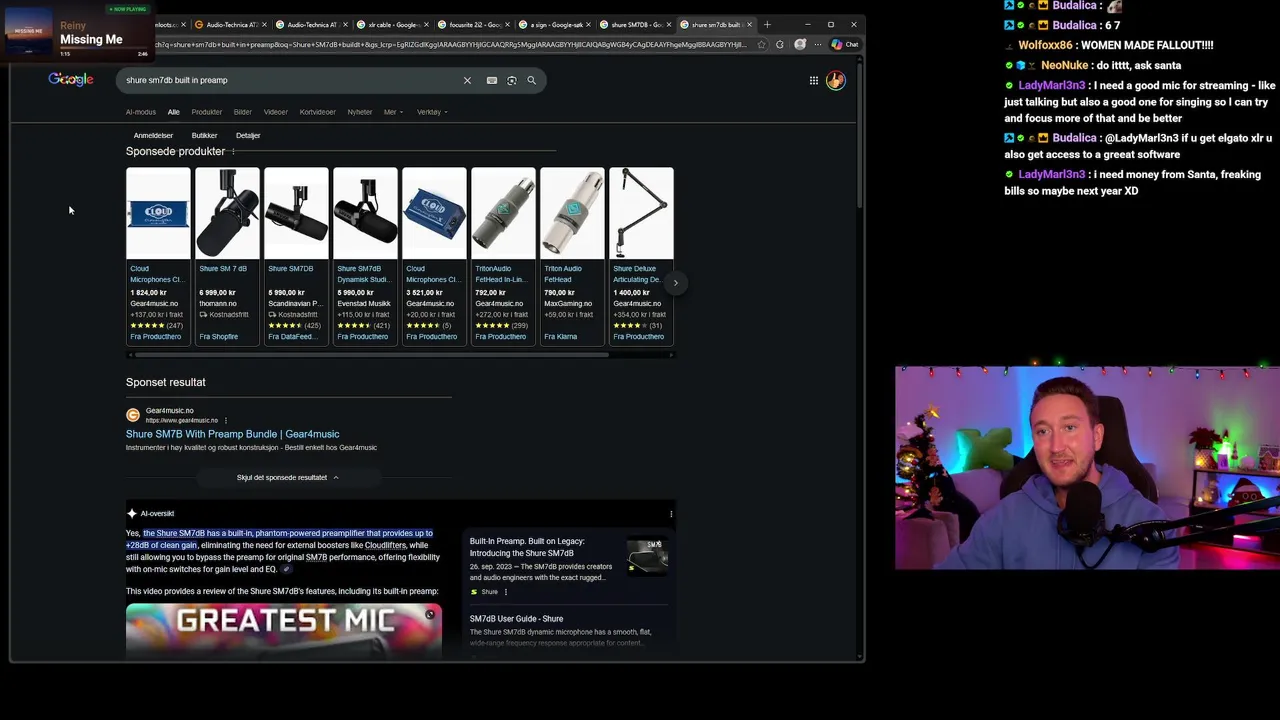Click the 'Cloudlifters' link in AI answer

385,545
